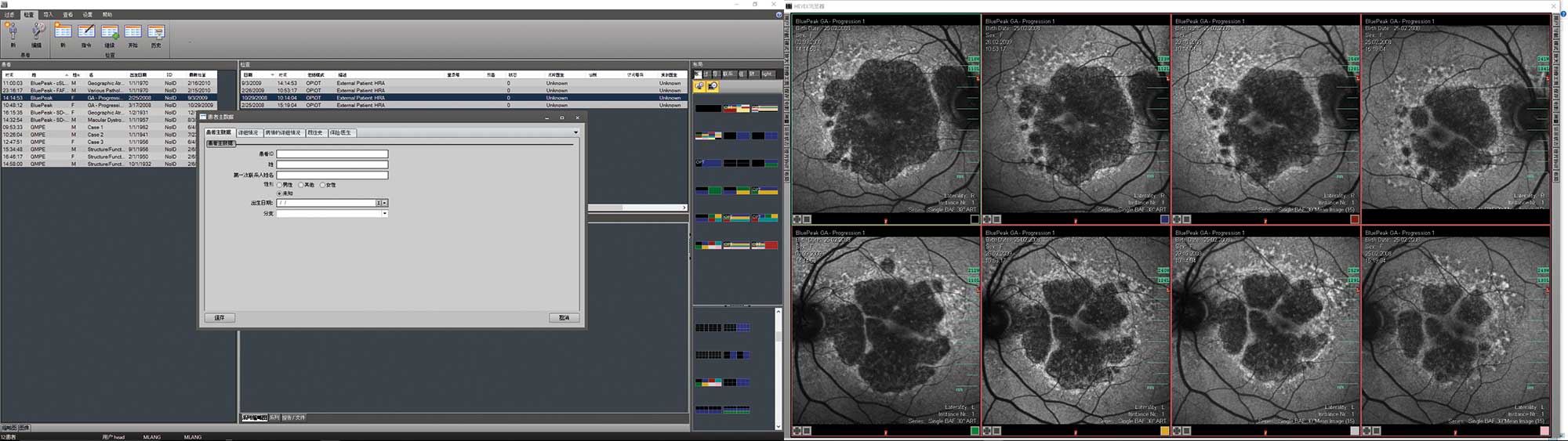Open the 设置 menu in top menu bar

pyautogui.click(x=88, y=14)
